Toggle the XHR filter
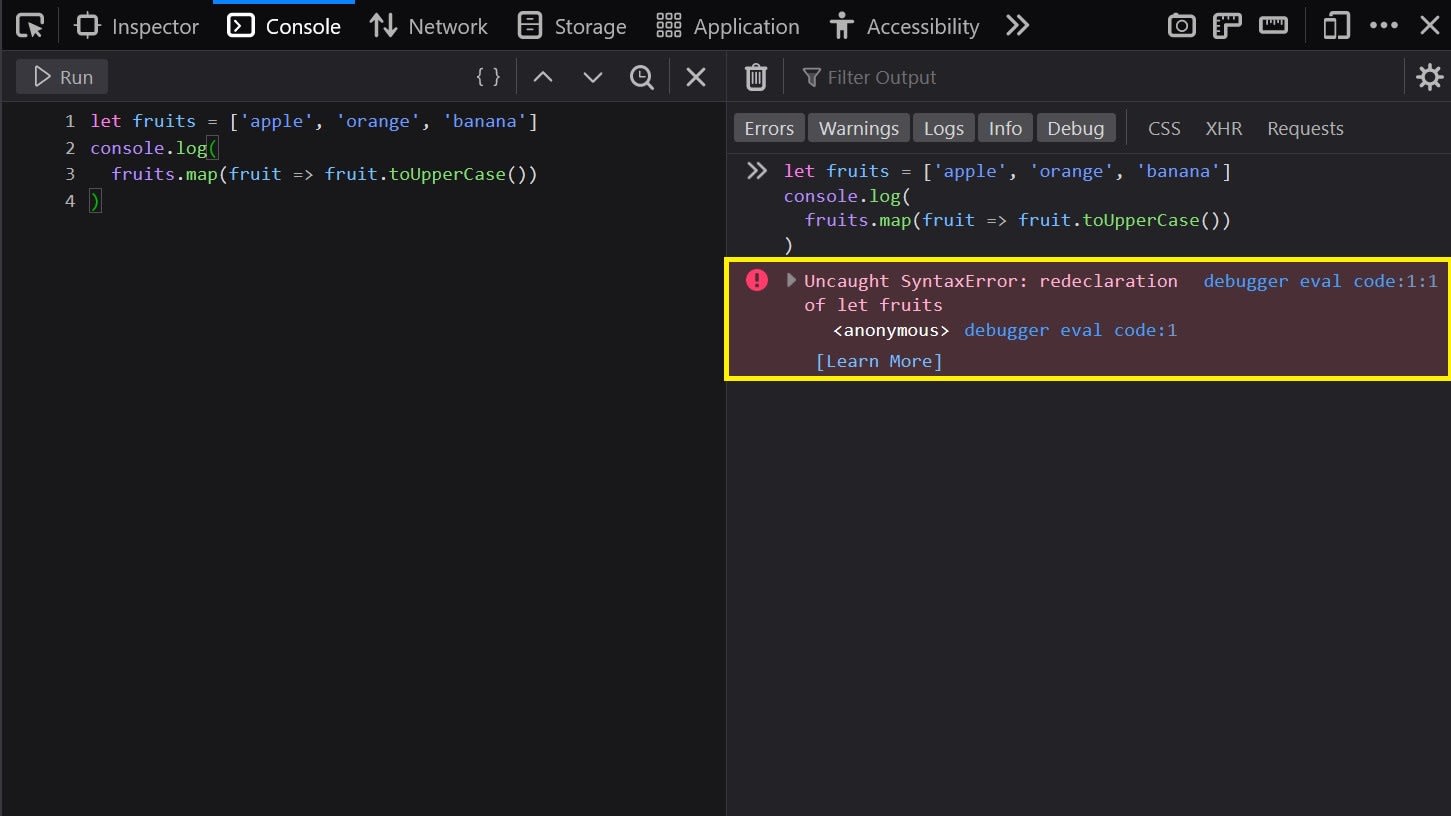Screen dimensions: 1451x816 tap(1224, 128)
